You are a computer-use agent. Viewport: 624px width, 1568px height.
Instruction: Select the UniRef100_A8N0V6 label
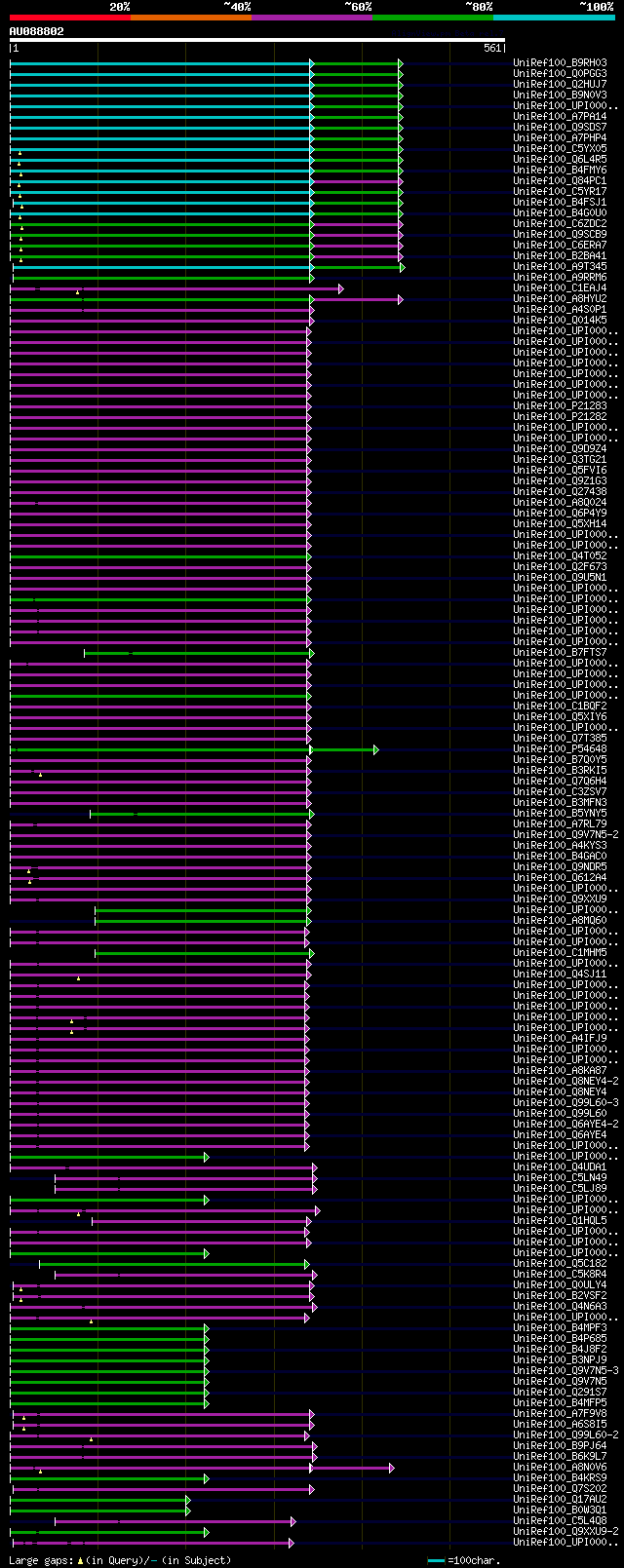561,1467
